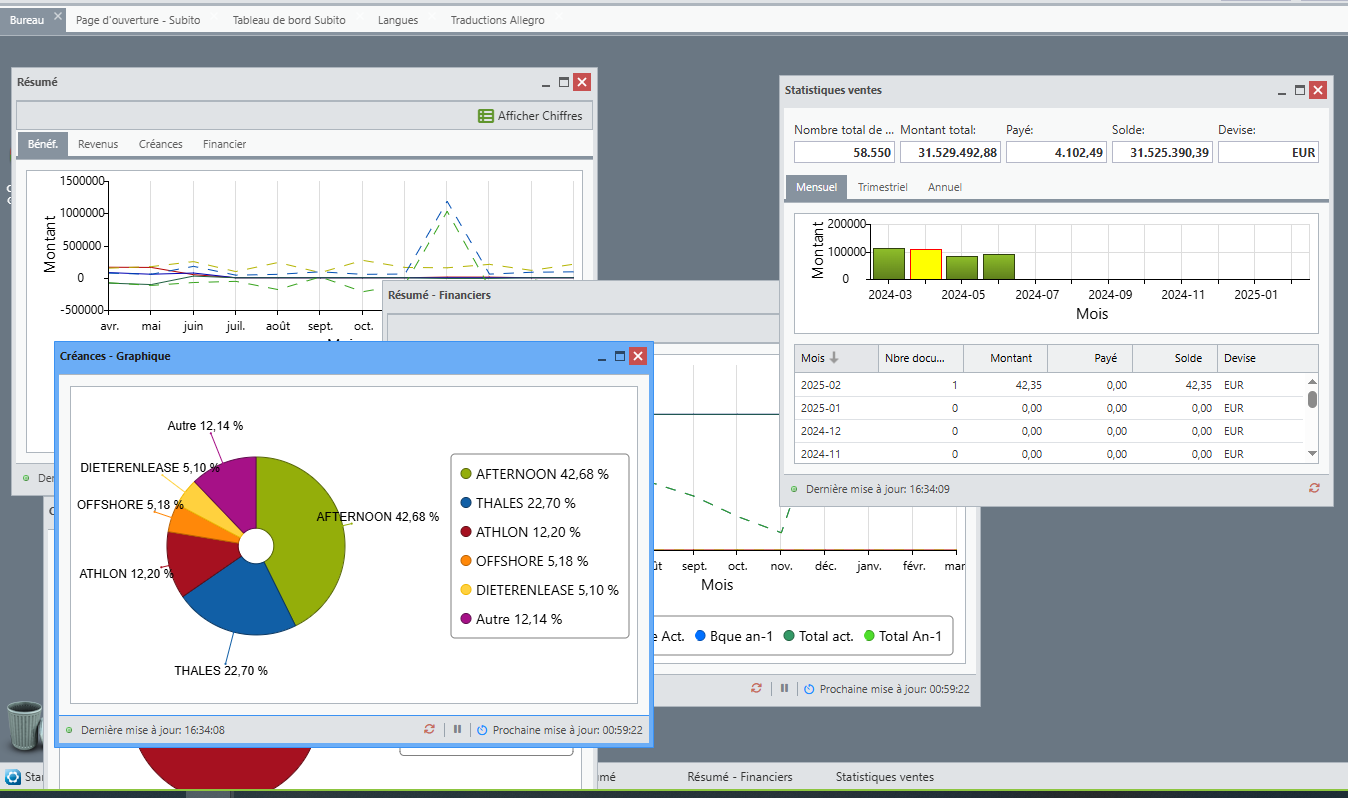This screenshot has width=1348, height=798.
Task: Sort table by the Solde column header
Action: pyautogui.click(x=1174, y=358)
